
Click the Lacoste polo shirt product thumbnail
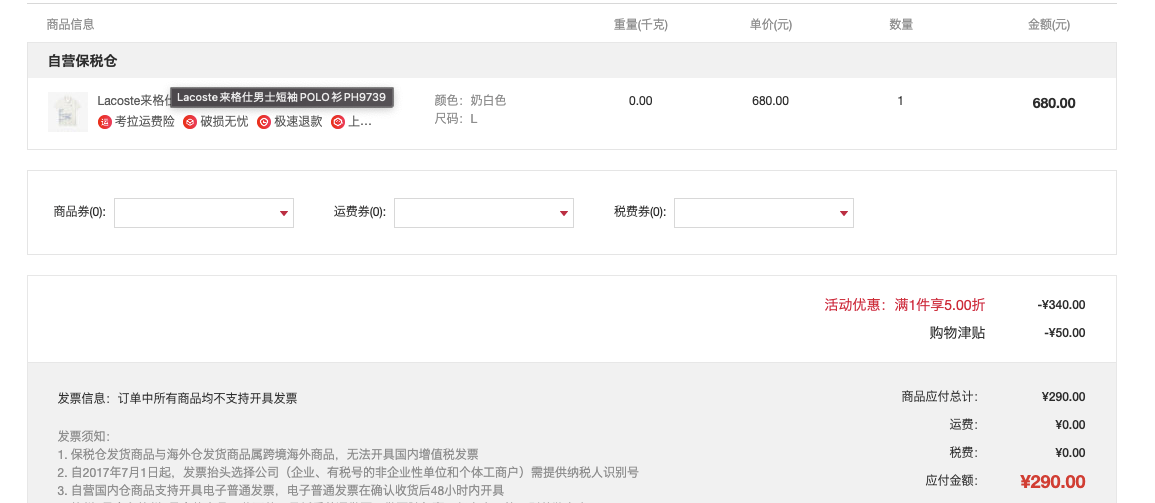68,112
